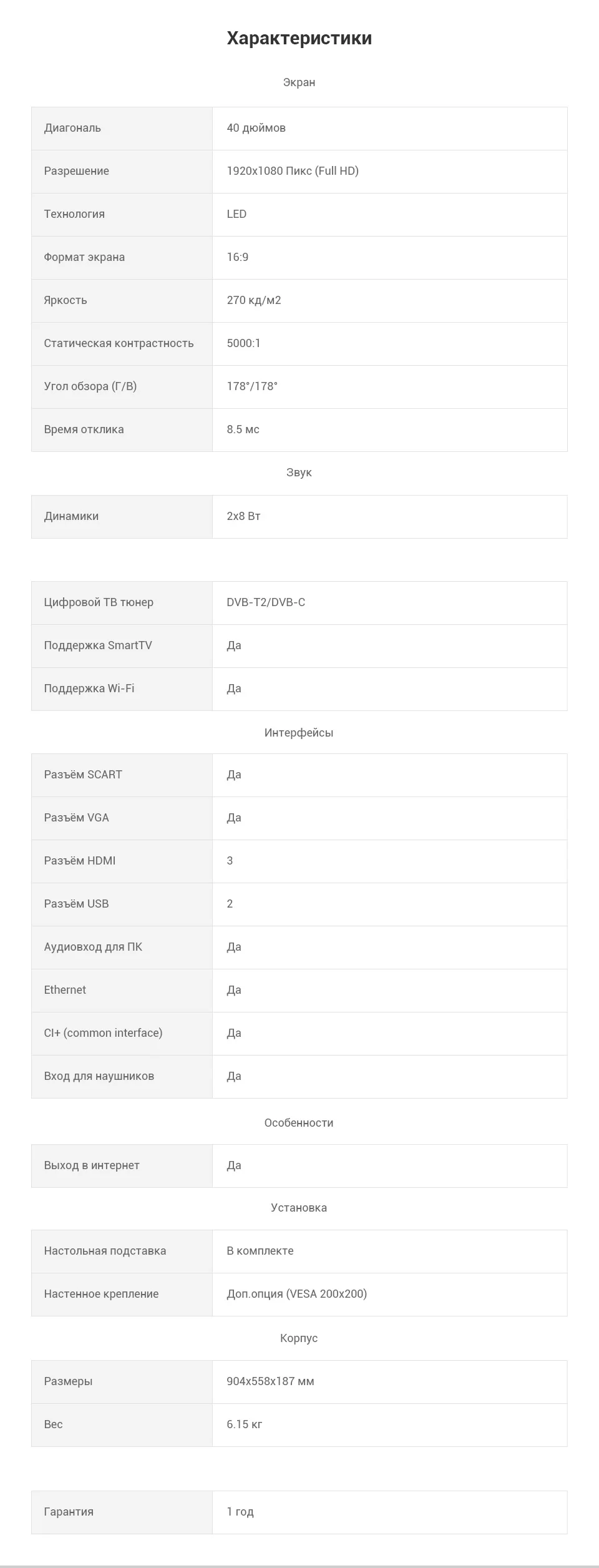This screenshot has width=599, height=1568.
Task: Select the Гарантия 1 год value
Action: pos(240,1512)
